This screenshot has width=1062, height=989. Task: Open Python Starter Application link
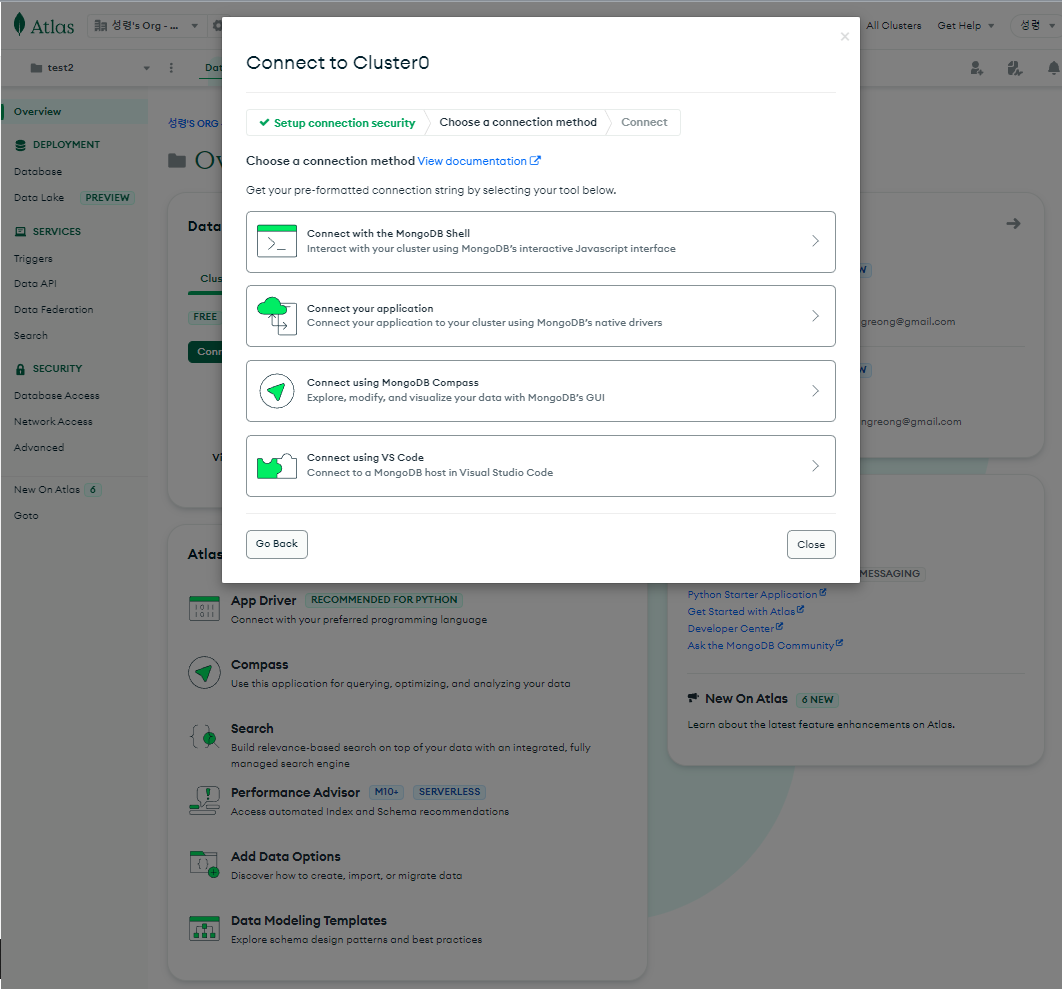click(757, 594)
